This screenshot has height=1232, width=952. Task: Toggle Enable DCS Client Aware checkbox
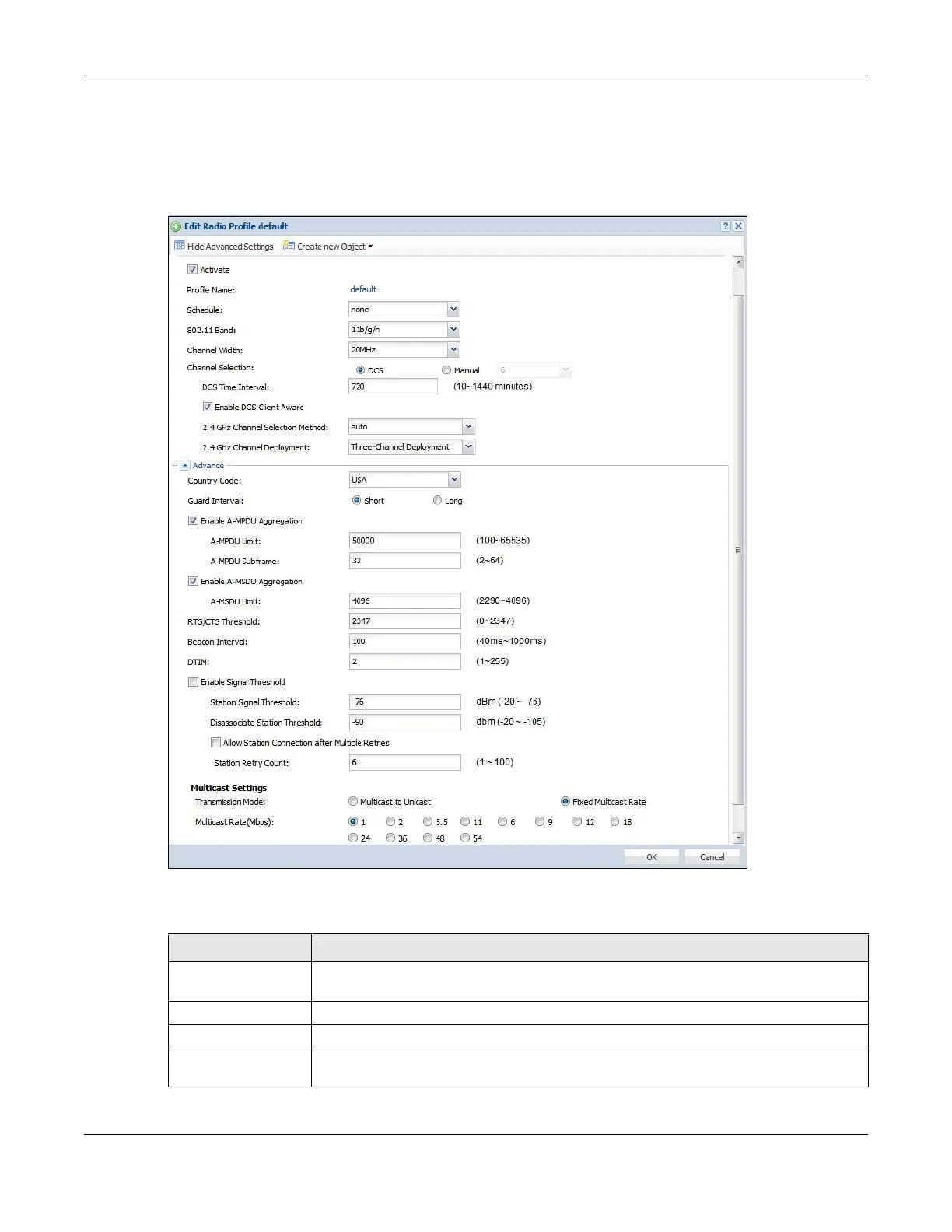coord(208,407)
